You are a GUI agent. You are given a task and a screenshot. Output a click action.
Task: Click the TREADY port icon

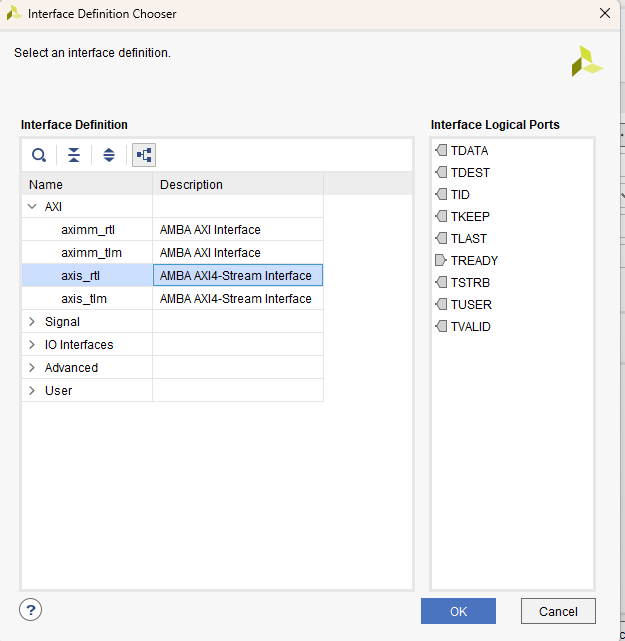[441, 260]
